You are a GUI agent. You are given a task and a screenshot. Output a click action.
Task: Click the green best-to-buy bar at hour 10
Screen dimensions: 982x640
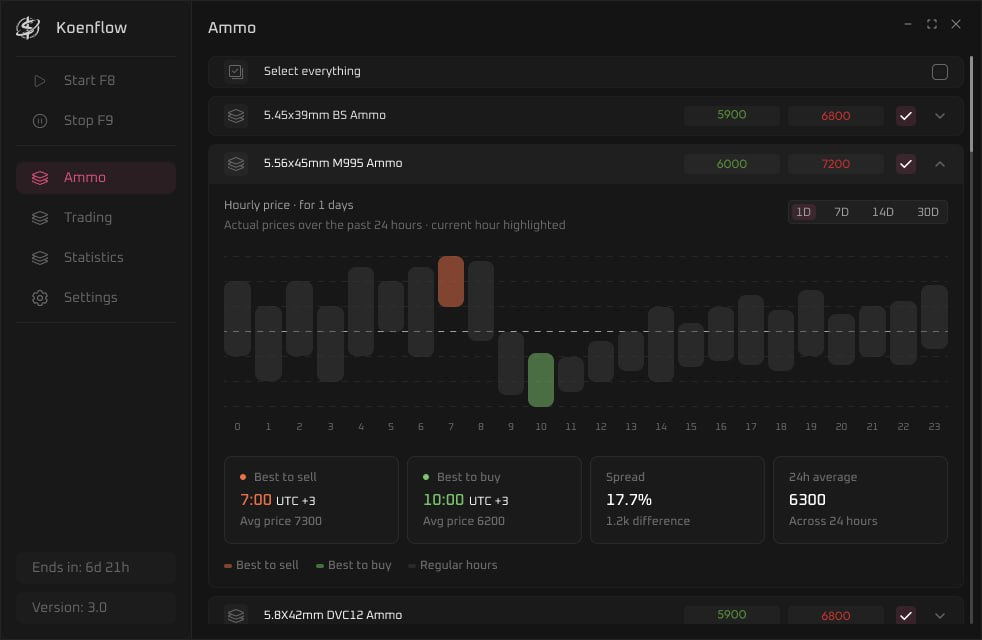click(x=540, y=380)
